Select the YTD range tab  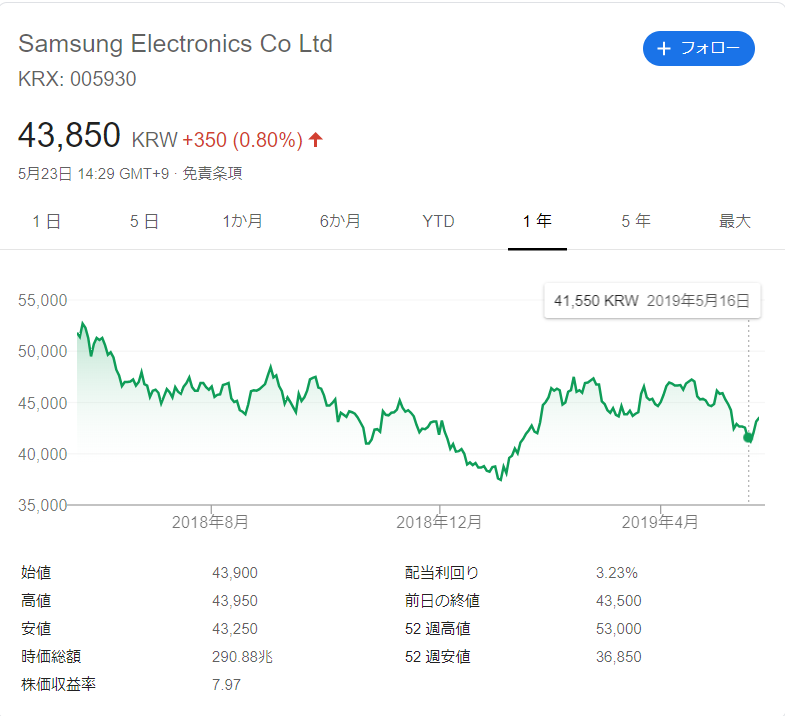[438, 221]
